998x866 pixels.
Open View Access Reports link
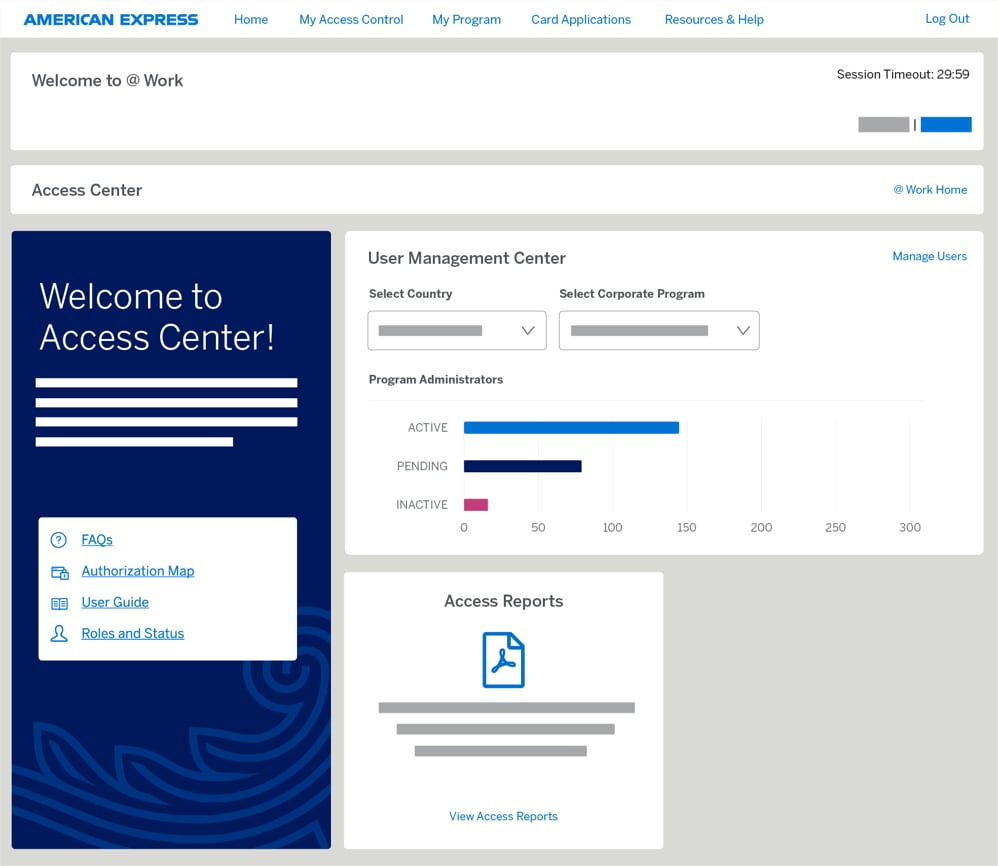(503, 817)
